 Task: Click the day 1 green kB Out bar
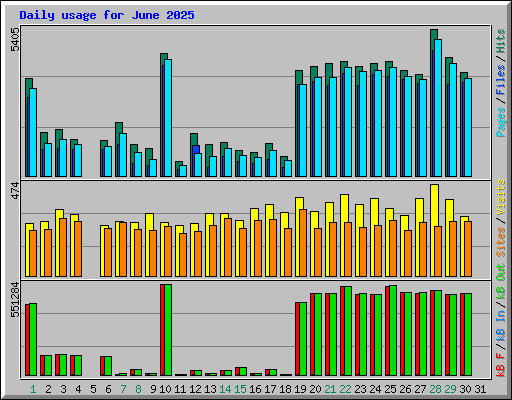[33, 340]
